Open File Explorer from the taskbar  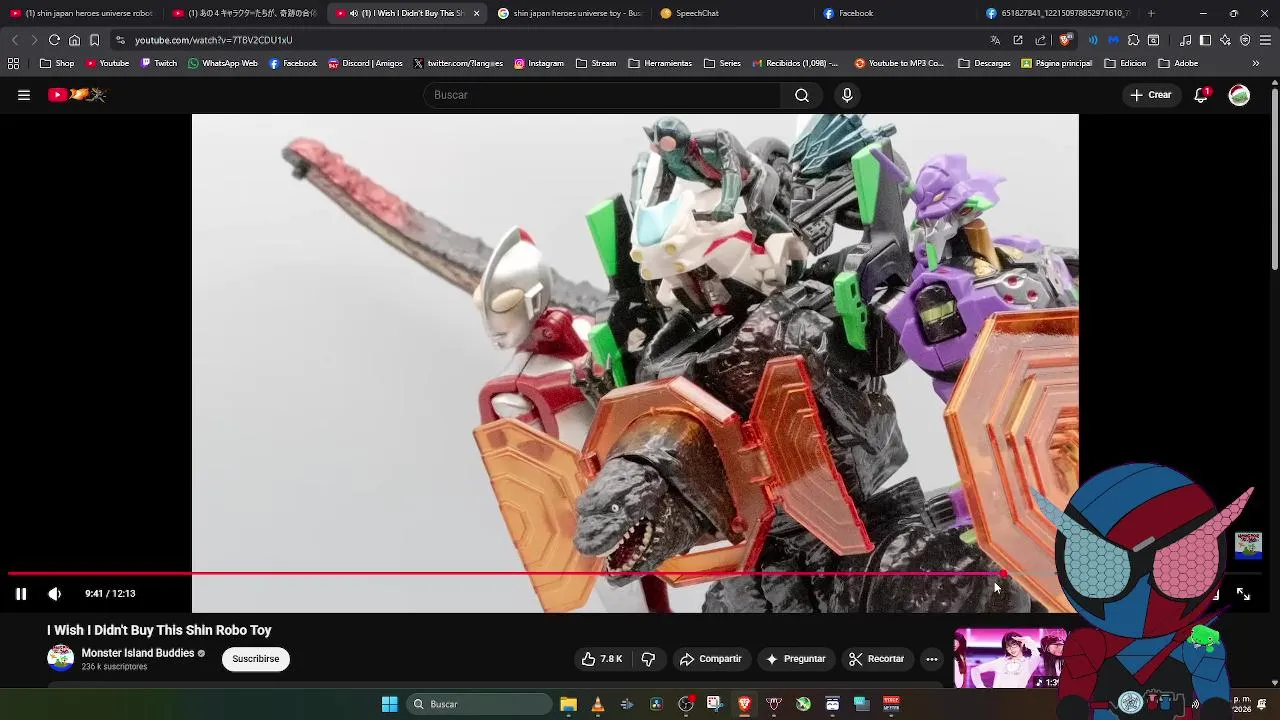[568, 704]
